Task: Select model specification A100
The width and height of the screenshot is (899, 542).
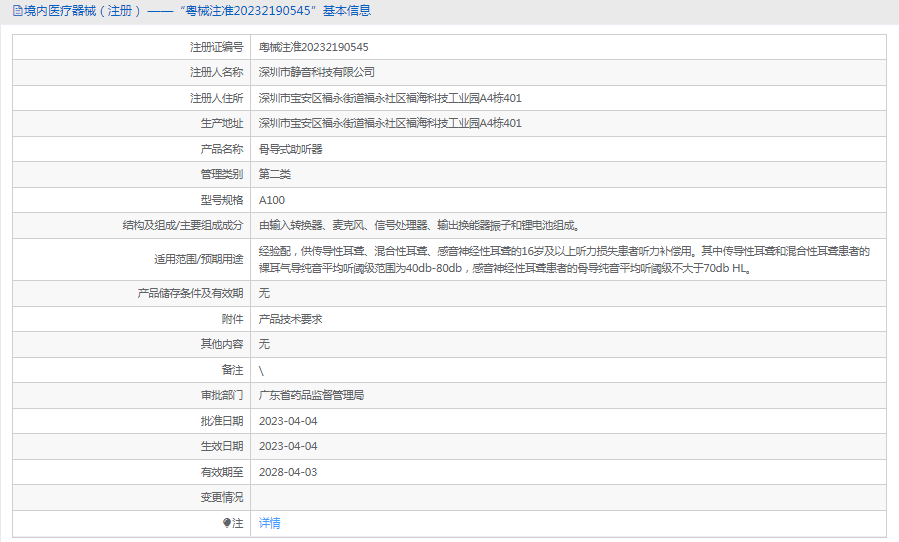Action: (272, 200)
